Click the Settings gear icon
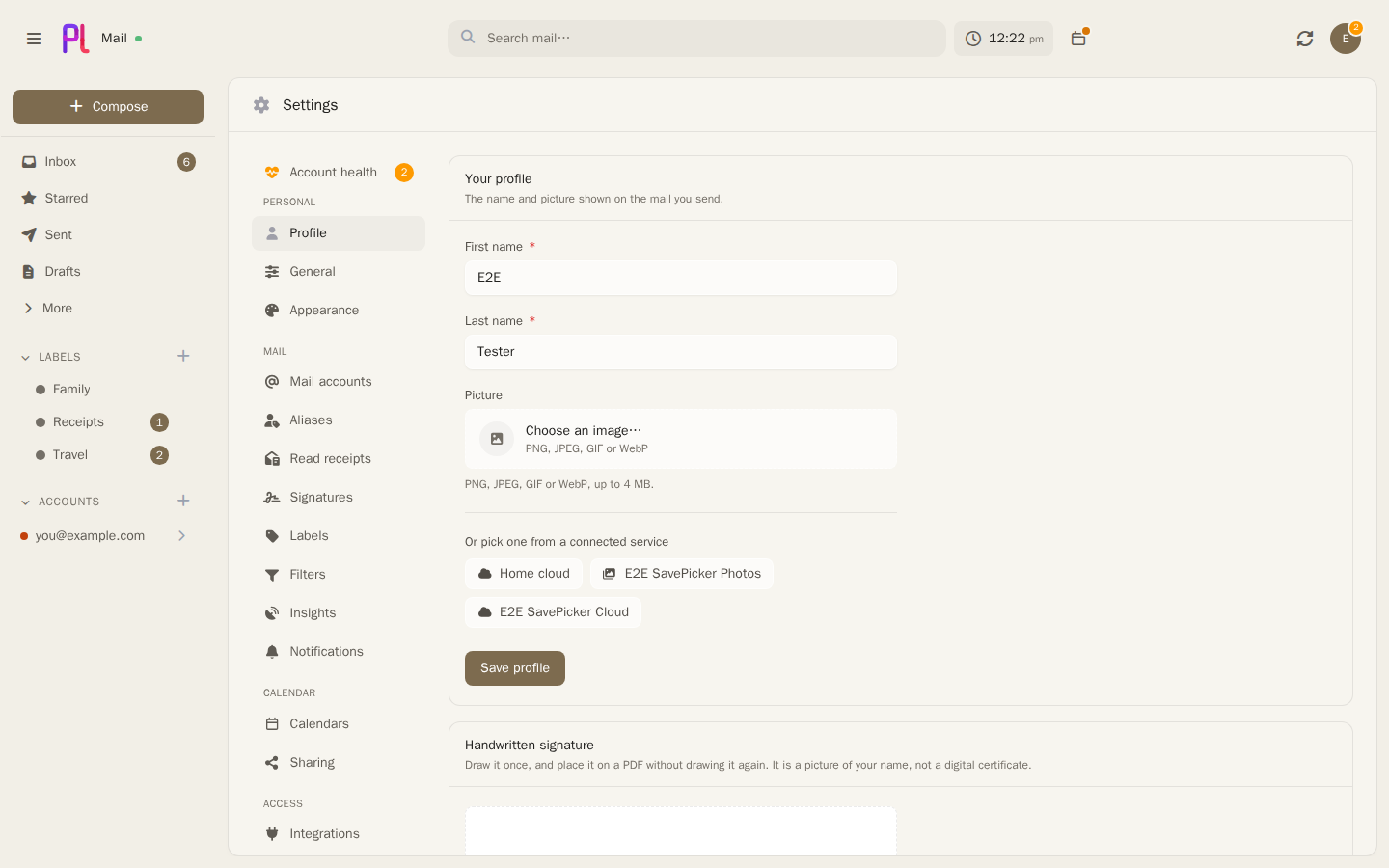 (261, 105)
